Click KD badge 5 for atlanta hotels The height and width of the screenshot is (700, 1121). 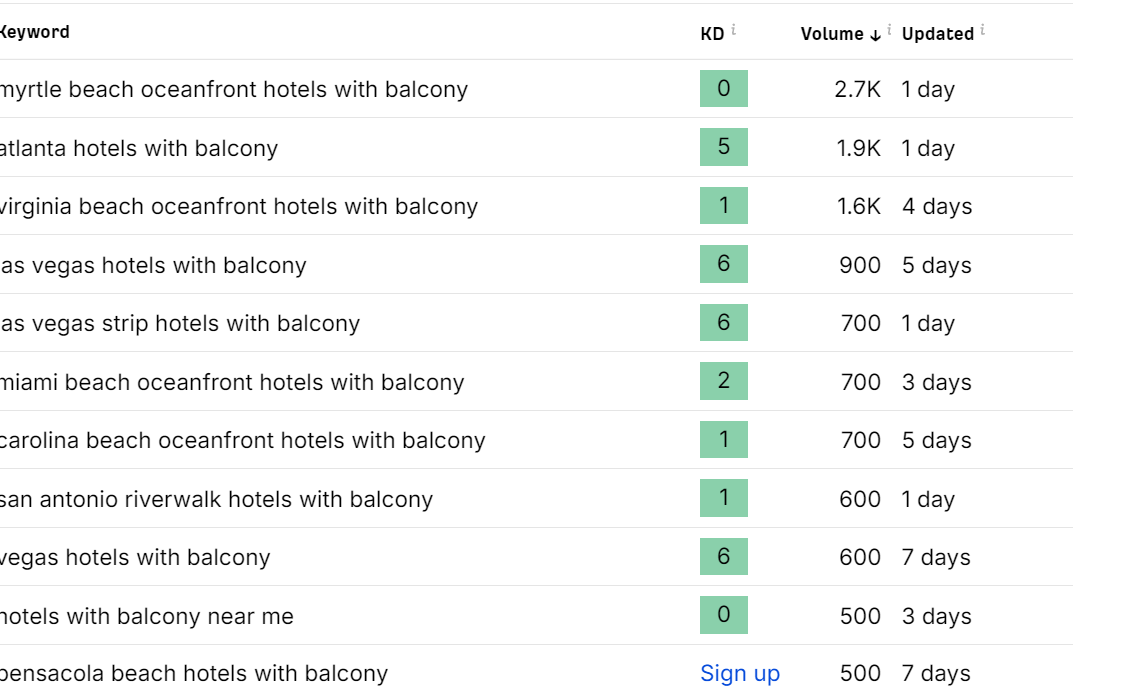pos(724,148)
